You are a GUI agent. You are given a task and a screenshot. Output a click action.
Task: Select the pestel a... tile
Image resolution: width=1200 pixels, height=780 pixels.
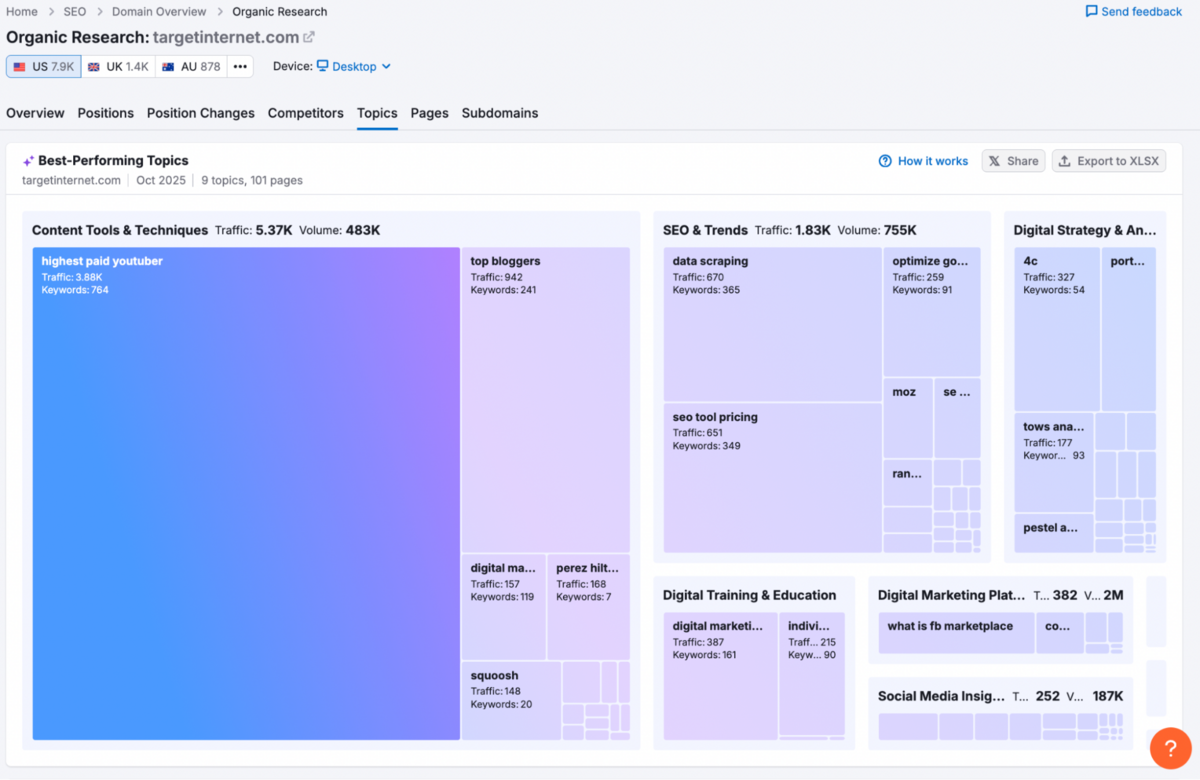pyautogui.click(x=1054, y=533)
